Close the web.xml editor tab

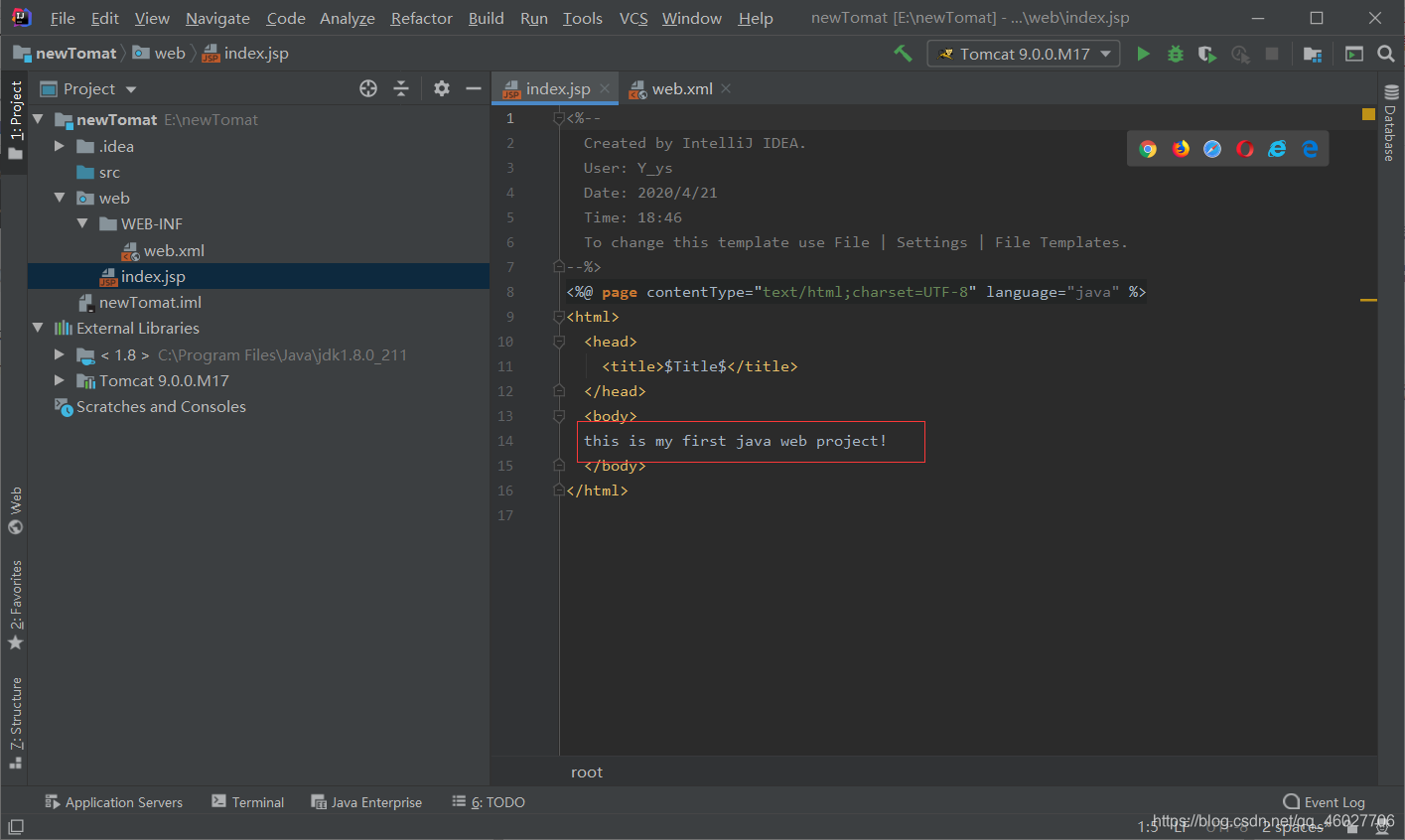tap(726, 88)
